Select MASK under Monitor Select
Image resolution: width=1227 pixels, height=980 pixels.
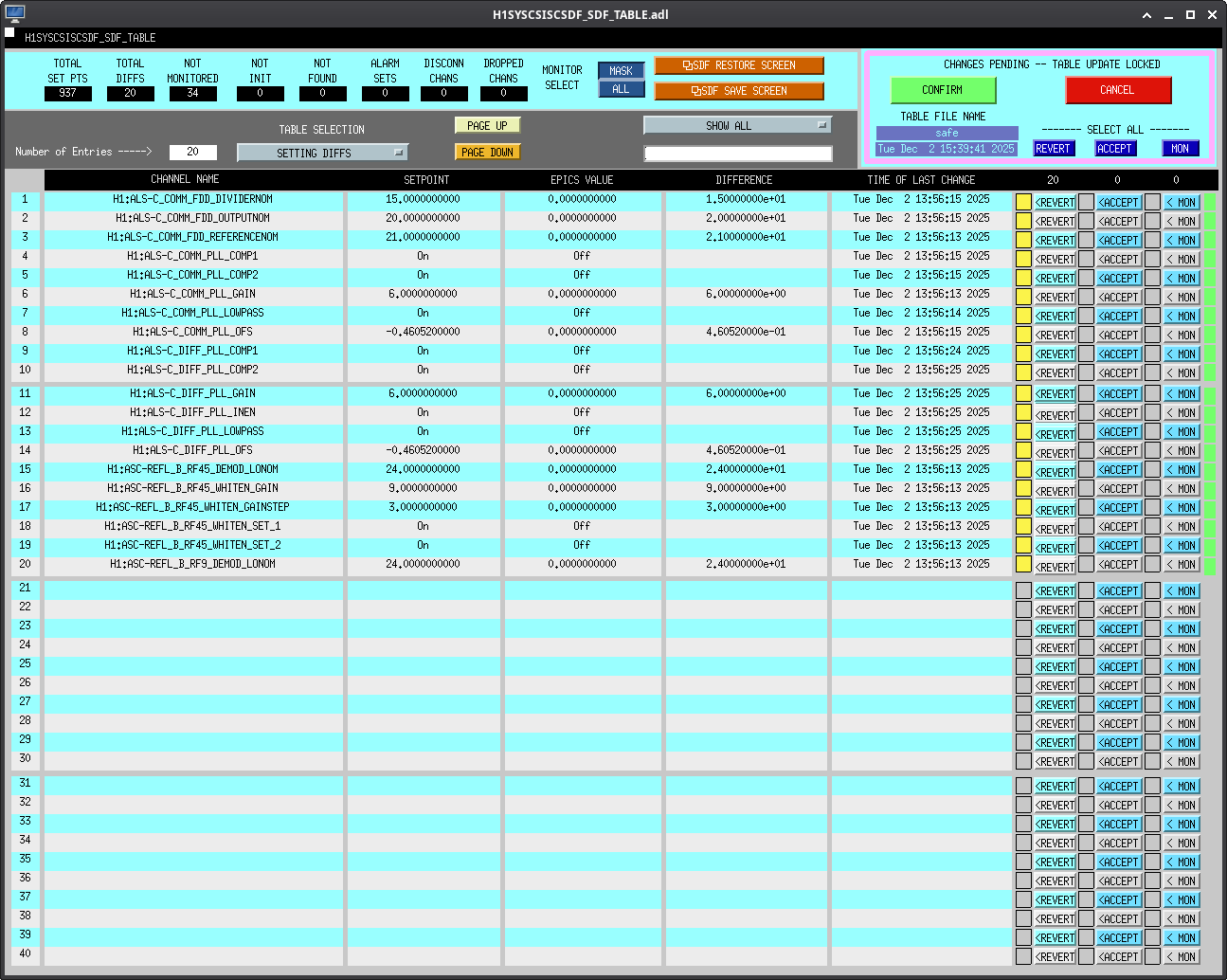click(x=621, y=71)
